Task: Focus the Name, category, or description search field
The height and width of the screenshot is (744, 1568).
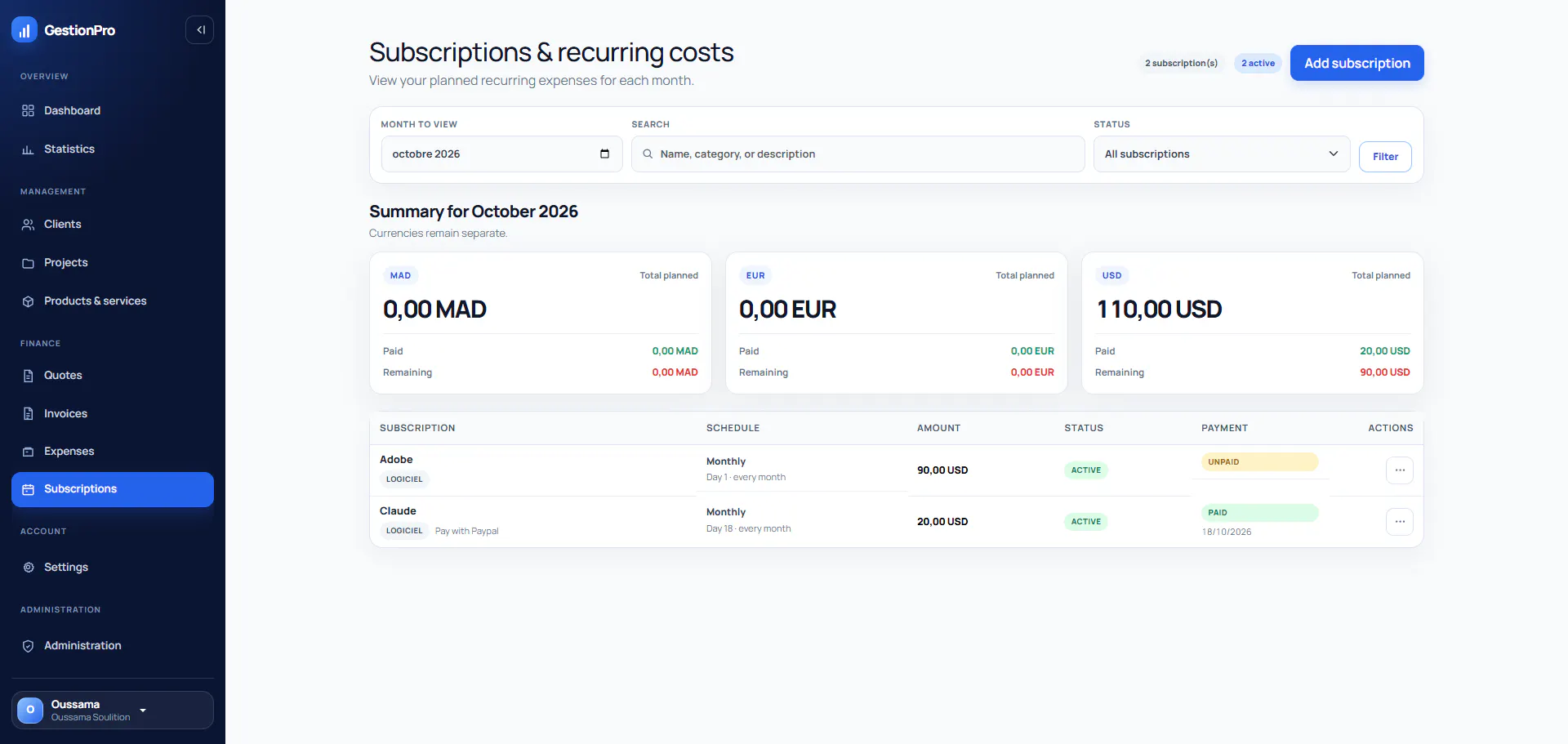Action: 857,154
